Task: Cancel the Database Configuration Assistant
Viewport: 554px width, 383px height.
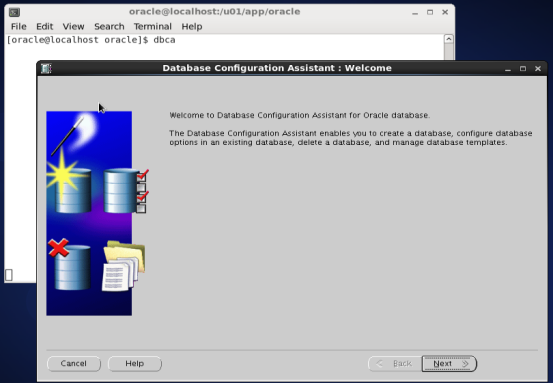Action: pos(73,364)
